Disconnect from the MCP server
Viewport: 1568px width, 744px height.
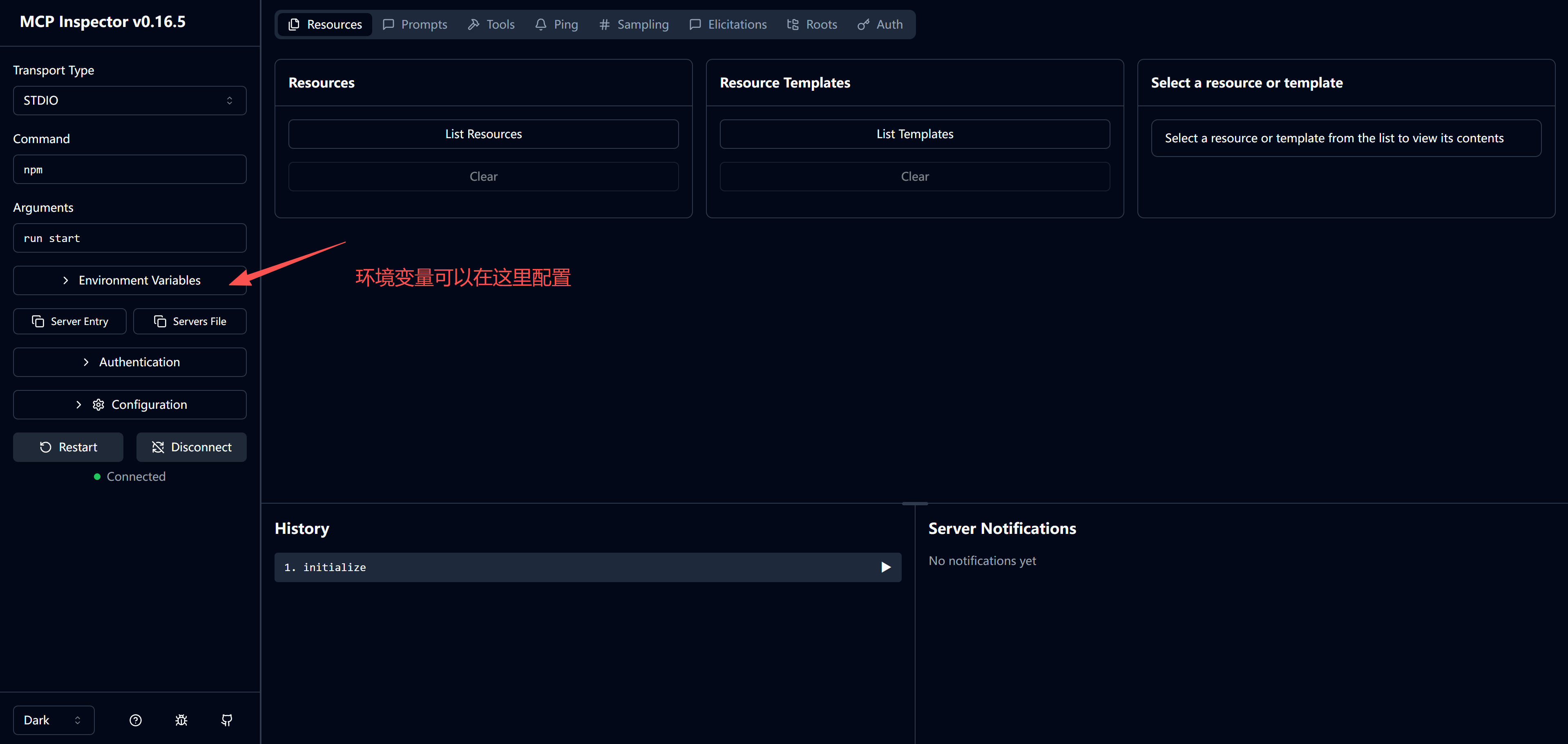(191, 447)
